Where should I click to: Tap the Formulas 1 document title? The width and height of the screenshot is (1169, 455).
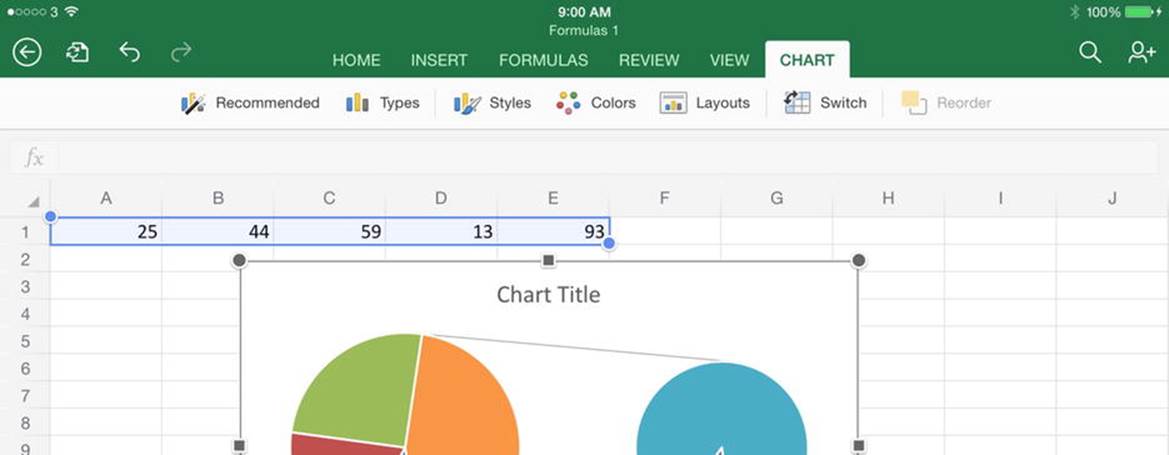point(584,31)
